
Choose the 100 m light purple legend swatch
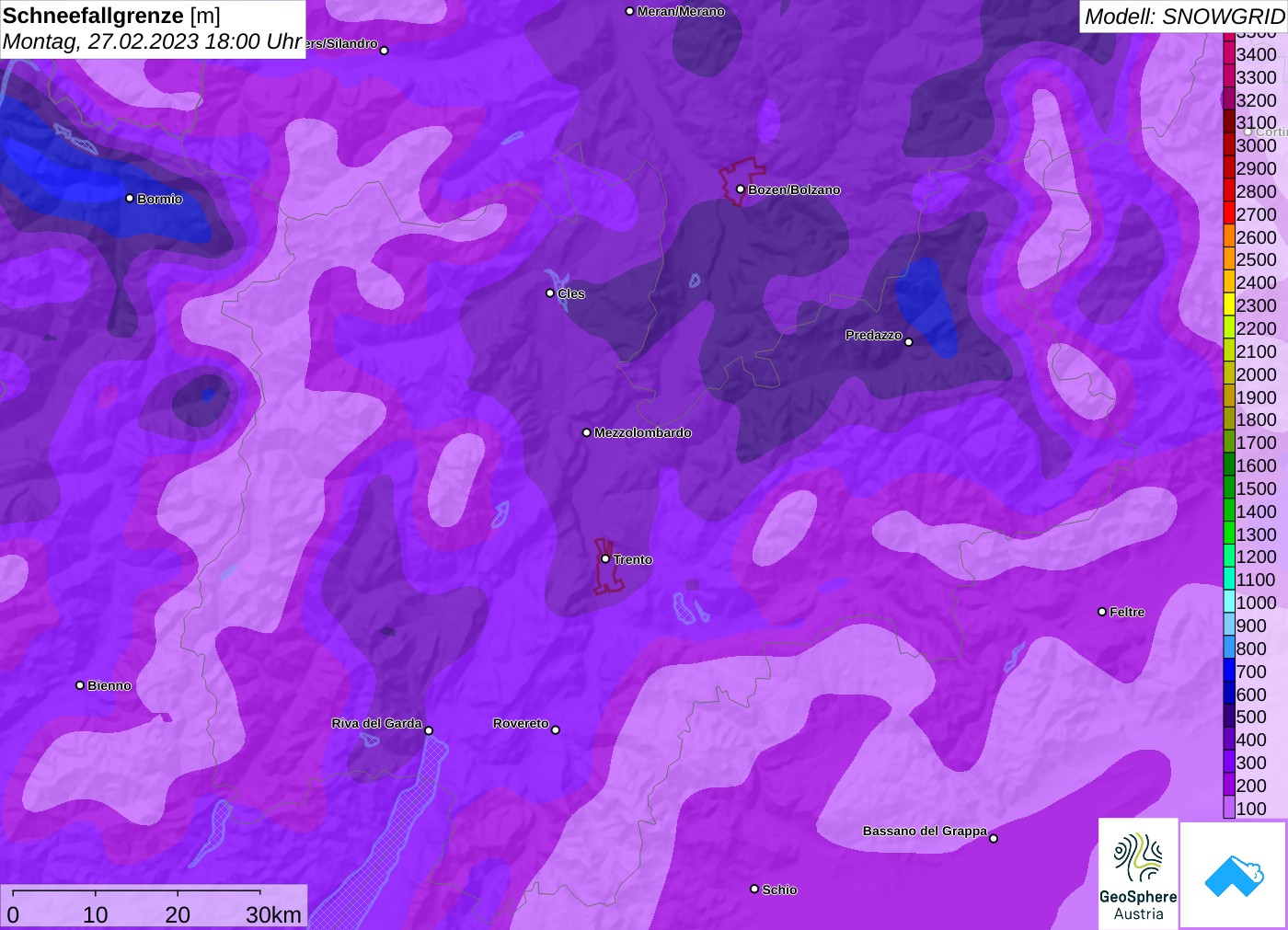[1229, 809]
